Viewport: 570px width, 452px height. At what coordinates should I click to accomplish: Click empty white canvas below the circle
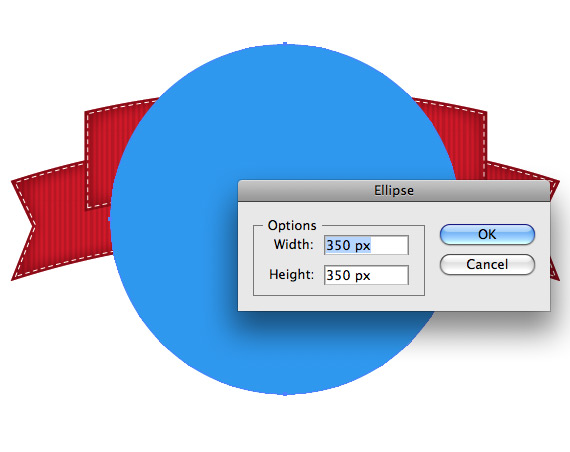[x=285, y=424]
